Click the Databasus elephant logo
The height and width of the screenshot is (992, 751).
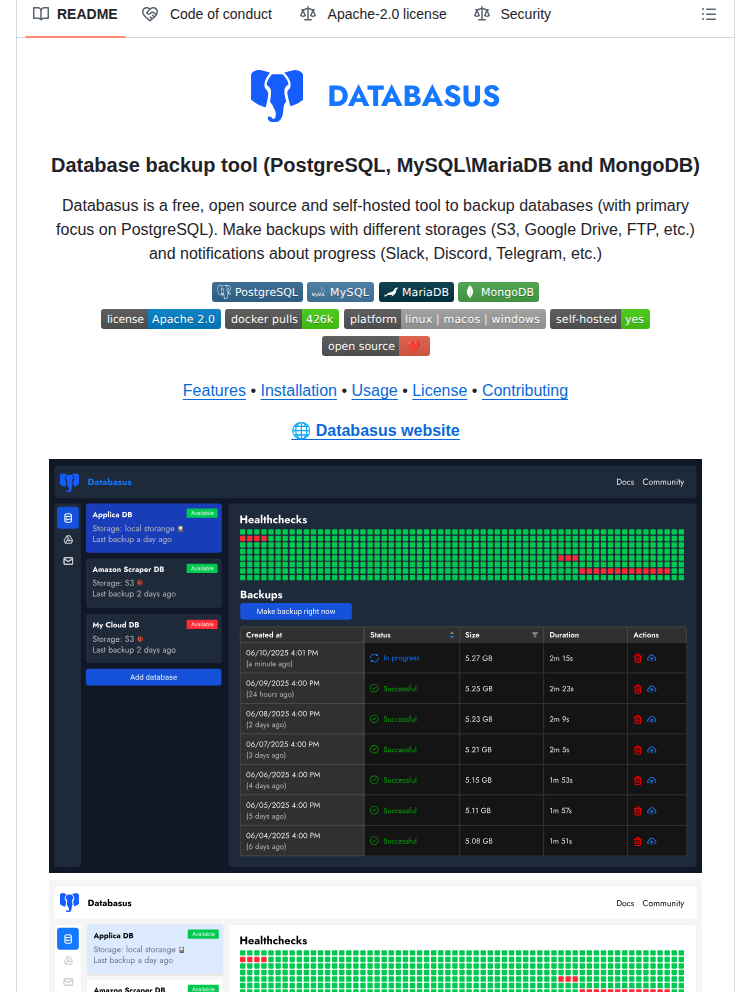276,96
